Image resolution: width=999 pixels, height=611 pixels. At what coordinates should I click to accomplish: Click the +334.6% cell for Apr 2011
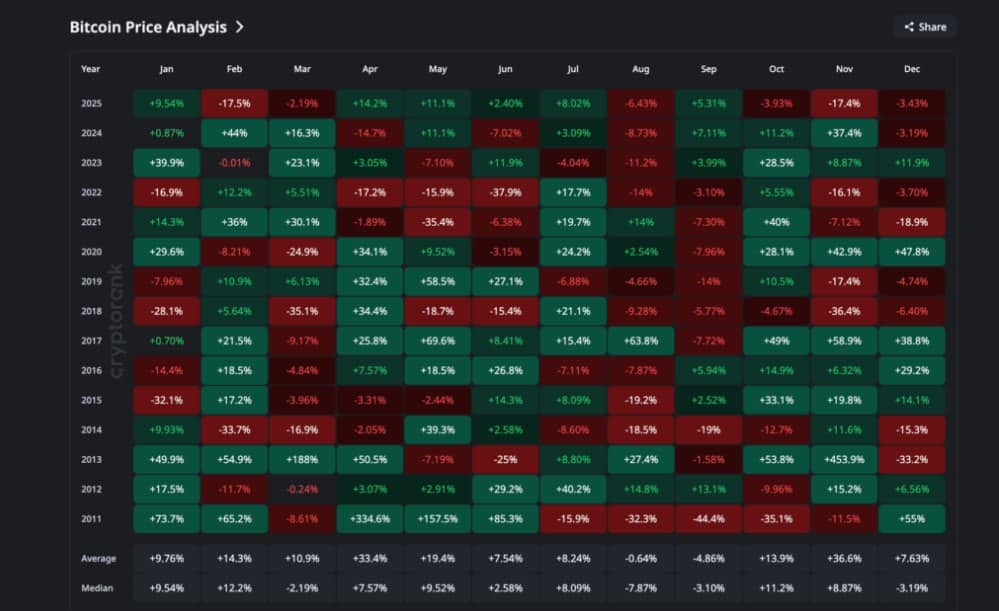[x=370, y=519]
